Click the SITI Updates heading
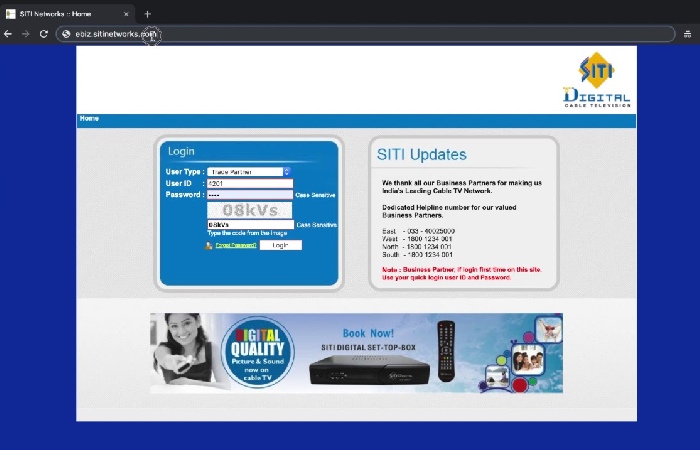 (x=421, y=154)
